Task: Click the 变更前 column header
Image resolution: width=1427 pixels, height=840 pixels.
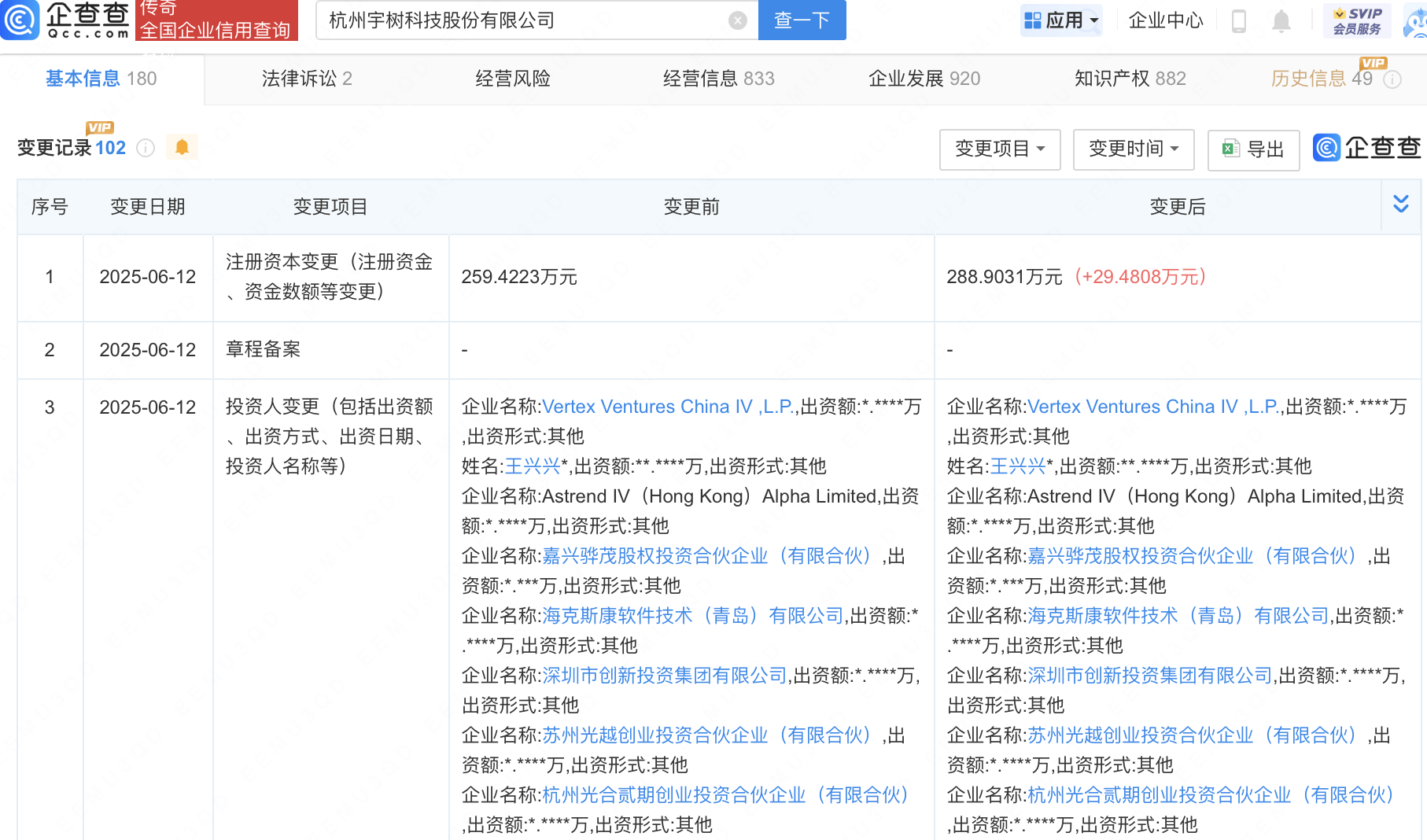Action: click(691, 207)
